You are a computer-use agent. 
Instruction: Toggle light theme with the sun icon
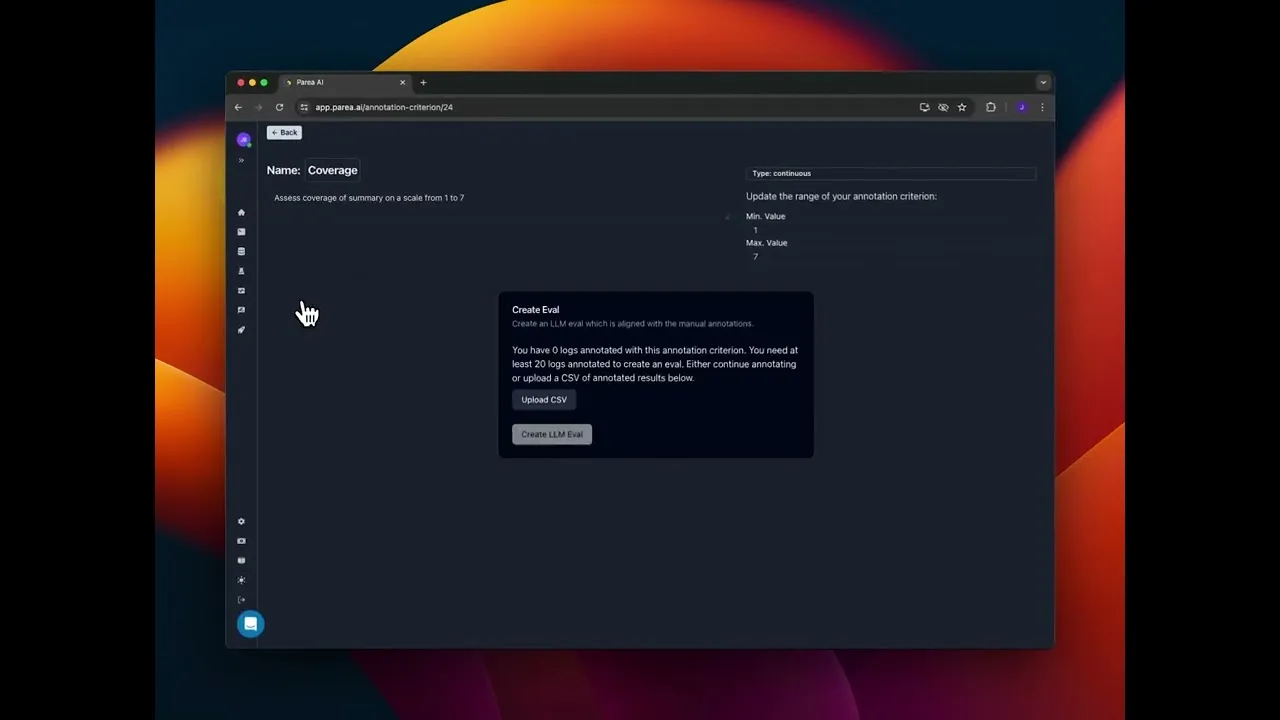click(x=241, y=580)
